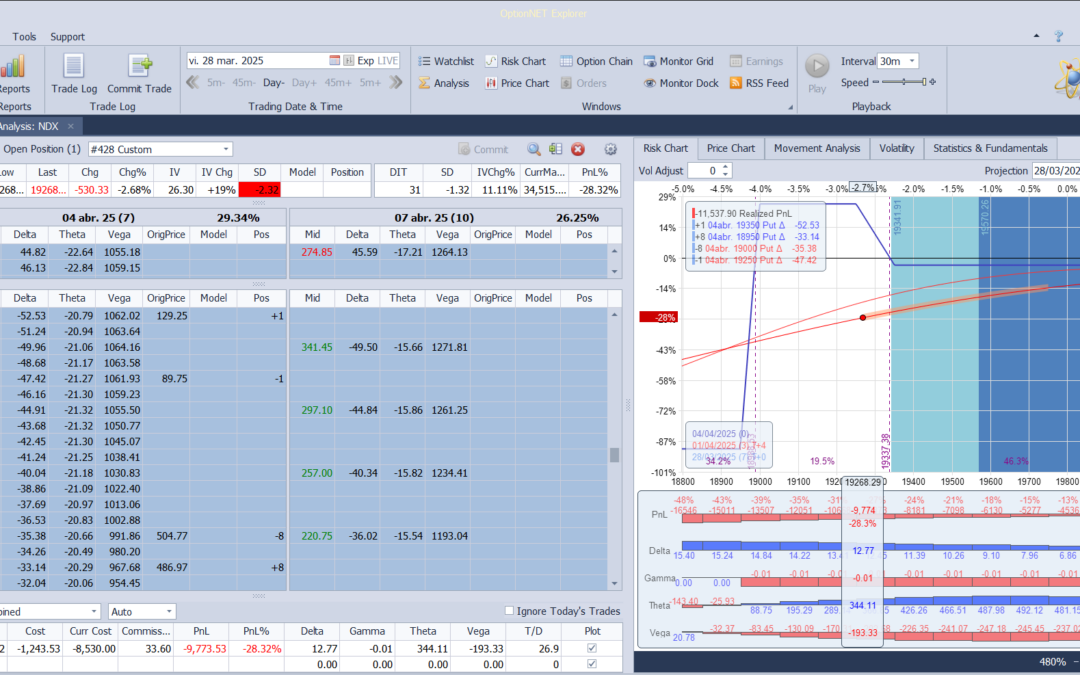Screen dimensions: 1080x675
Task: Click the Vol Adjust value field
Action: pyautogui.click(x=703, y=170)
